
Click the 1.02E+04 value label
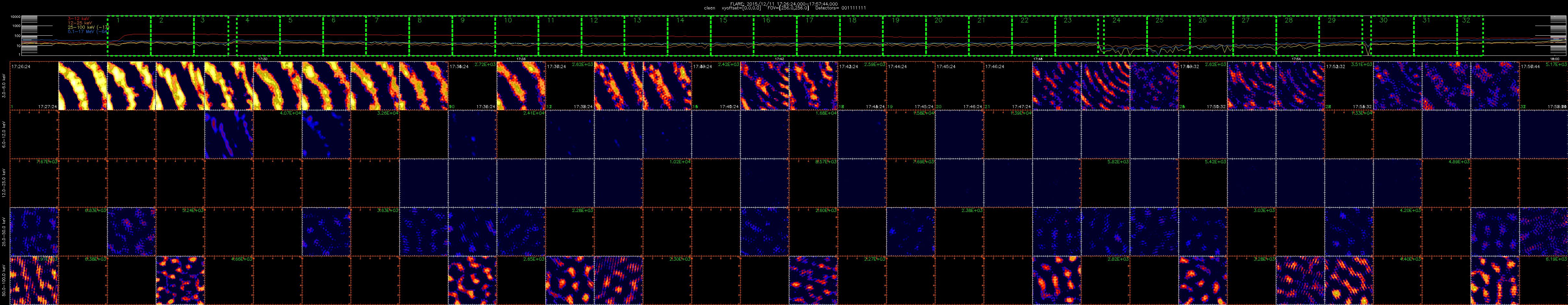click(680, 162)
